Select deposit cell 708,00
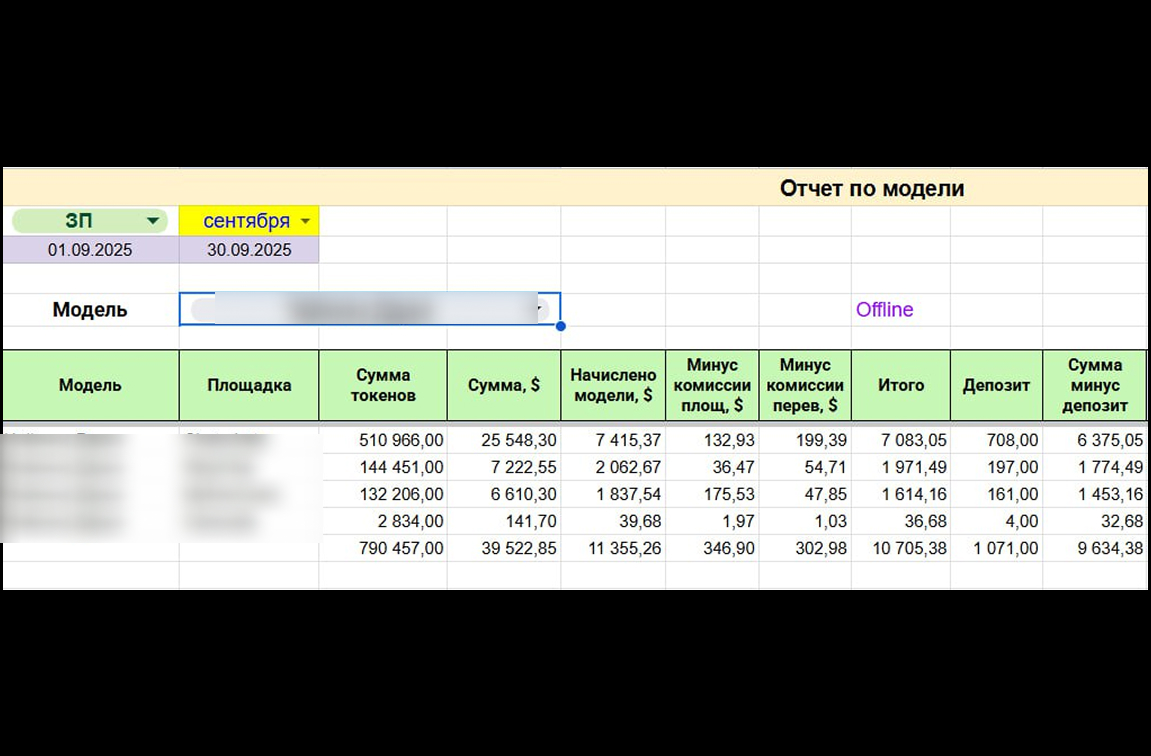 996,440
